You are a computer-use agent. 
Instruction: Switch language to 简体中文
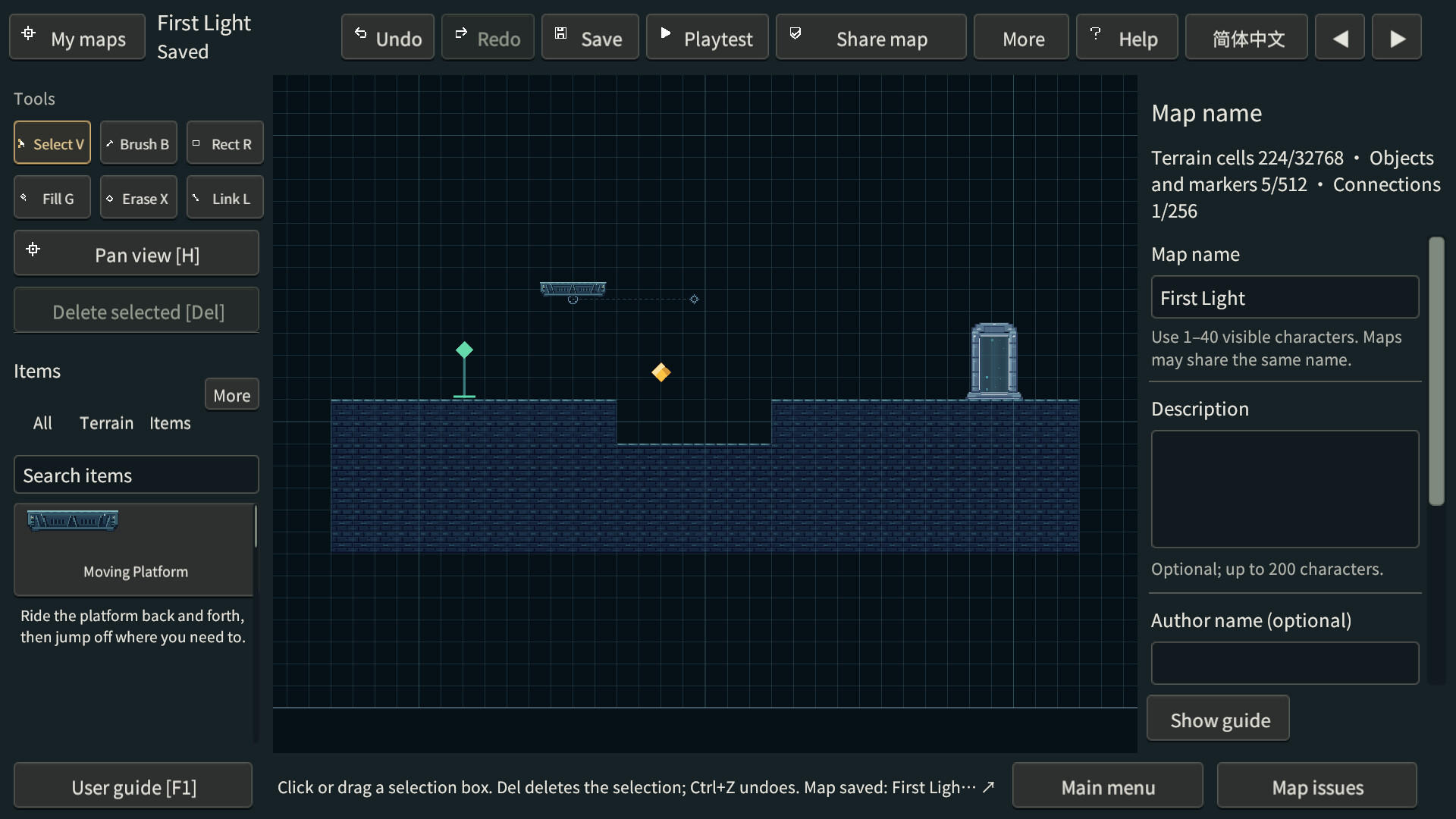1247,37
